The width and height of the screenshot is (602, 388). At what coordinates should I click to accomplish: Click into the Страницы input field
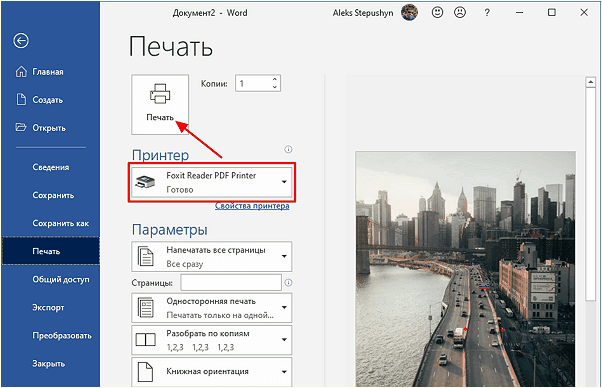(x=231, y=283)
